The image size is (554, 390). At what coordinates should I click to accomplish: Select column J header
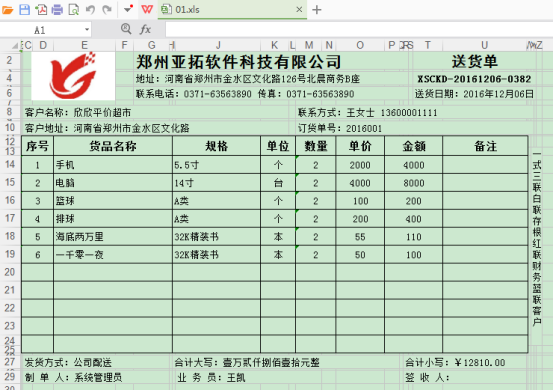pyautogui.click(x=218, y=45)
